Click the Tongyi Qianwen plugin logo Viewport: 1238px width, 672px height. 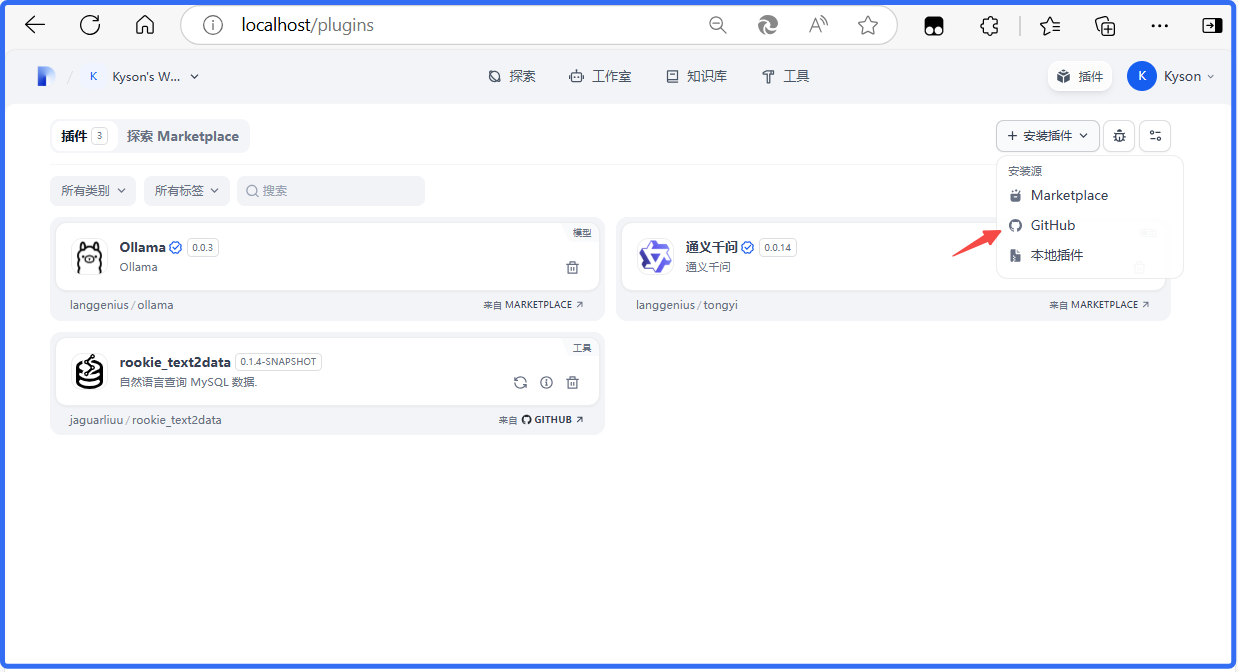pyautogui.click(x=656, y=257)
